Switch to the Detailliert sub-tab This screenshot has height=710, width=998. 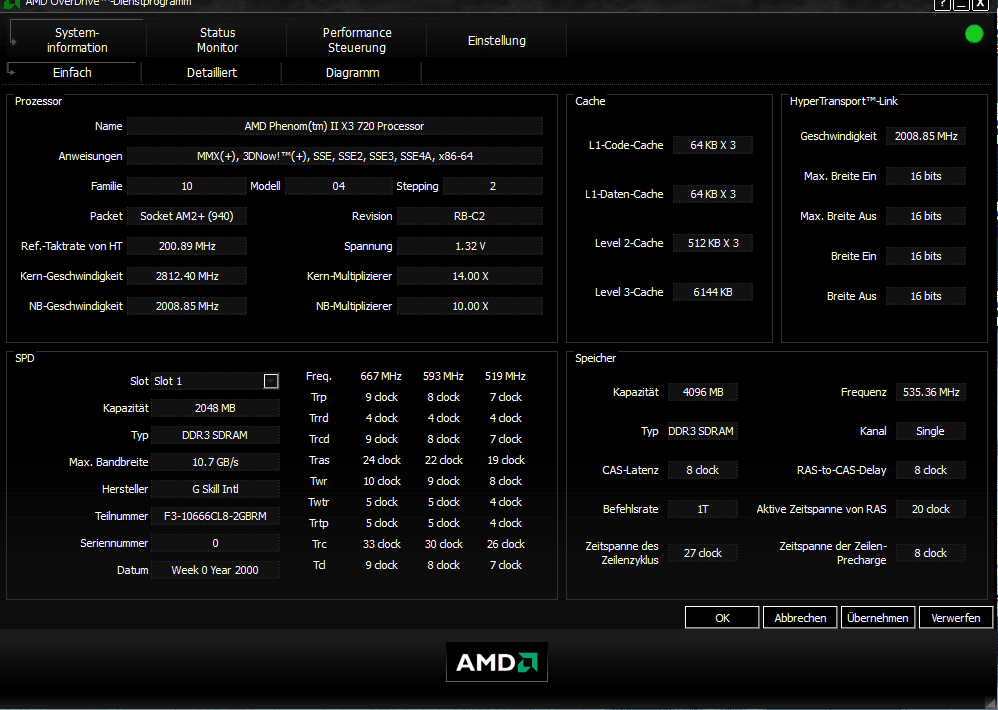point(211,73)
